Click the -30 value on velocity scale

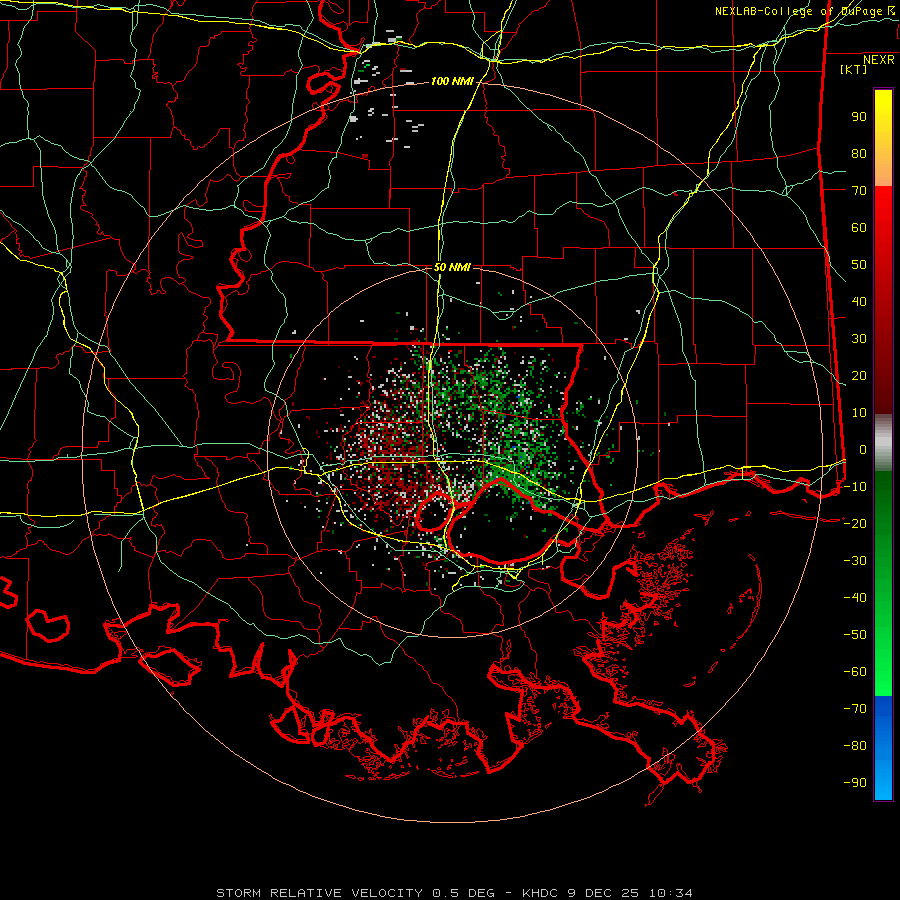point(855,561)
